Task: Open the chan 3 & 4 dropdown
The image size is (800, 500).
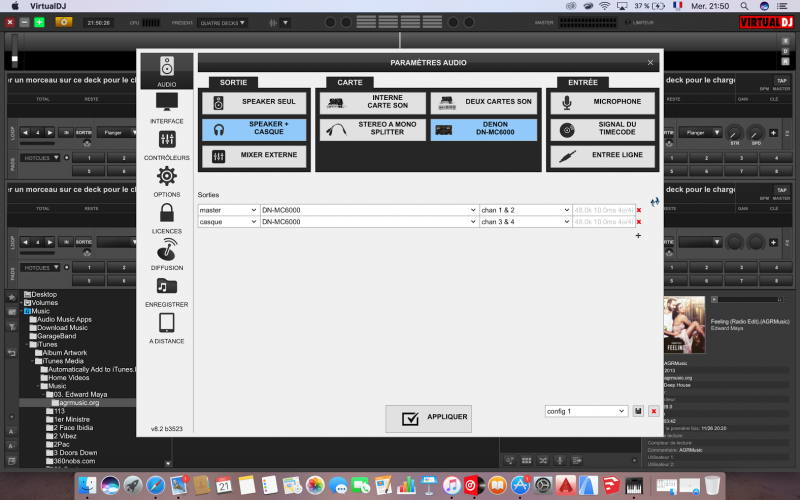Action: 526,221
